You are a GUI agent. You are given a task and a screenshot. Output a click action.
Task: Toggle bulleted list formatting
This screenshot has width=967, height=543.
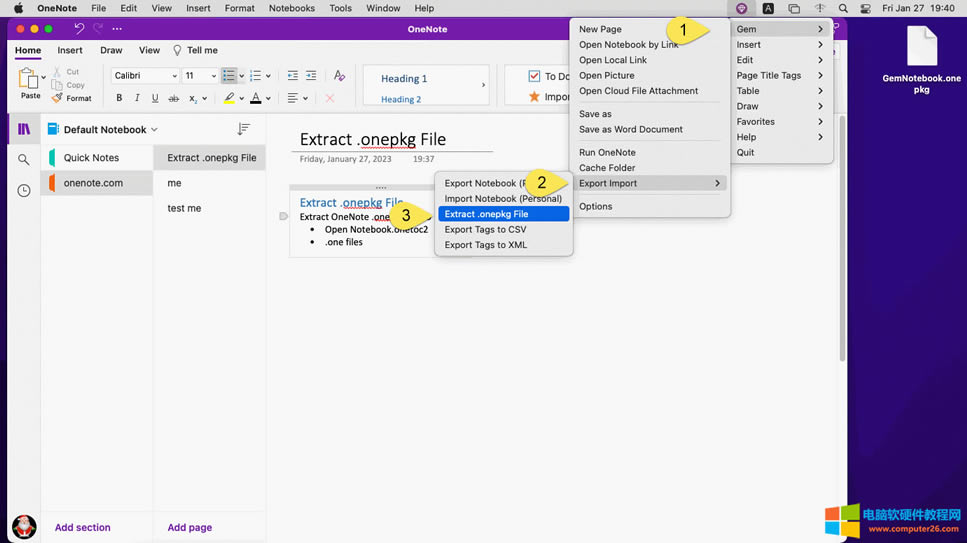point(229,76)
